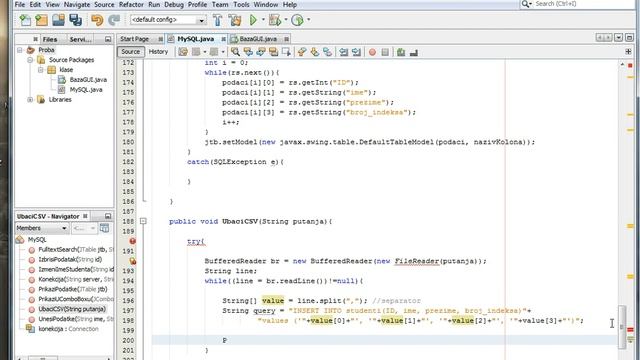Open the File menu

20,4
